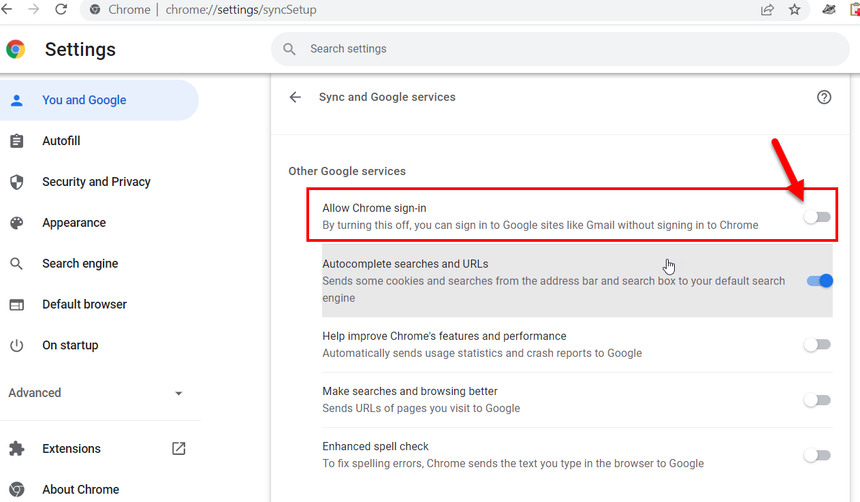Viewport: 860px width, 502px height.
Task: Click the Extensions external link icon
Action: tap(179, 449)
